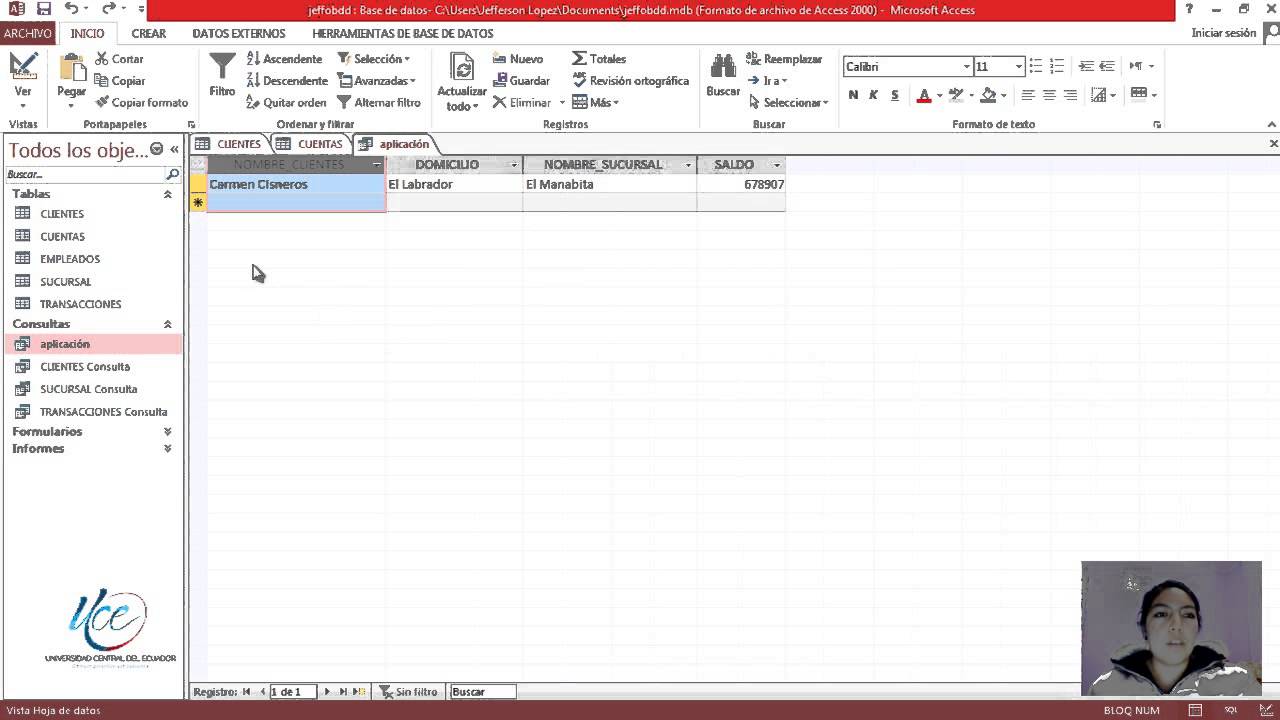Screen dimensions: 1280x720
Task: Open the Calibri font name dropdown
Action: [967, 67]
